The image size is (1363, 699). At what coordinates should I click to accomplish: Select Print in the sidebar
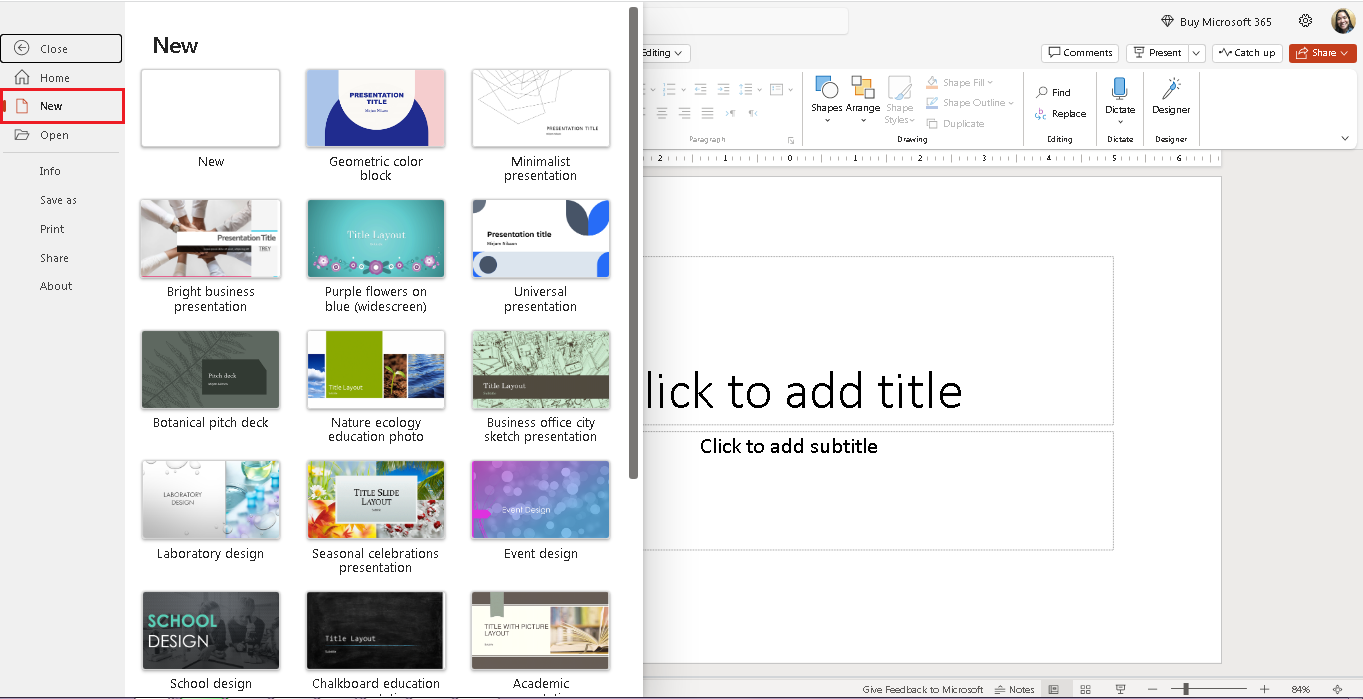pos(52,228)
